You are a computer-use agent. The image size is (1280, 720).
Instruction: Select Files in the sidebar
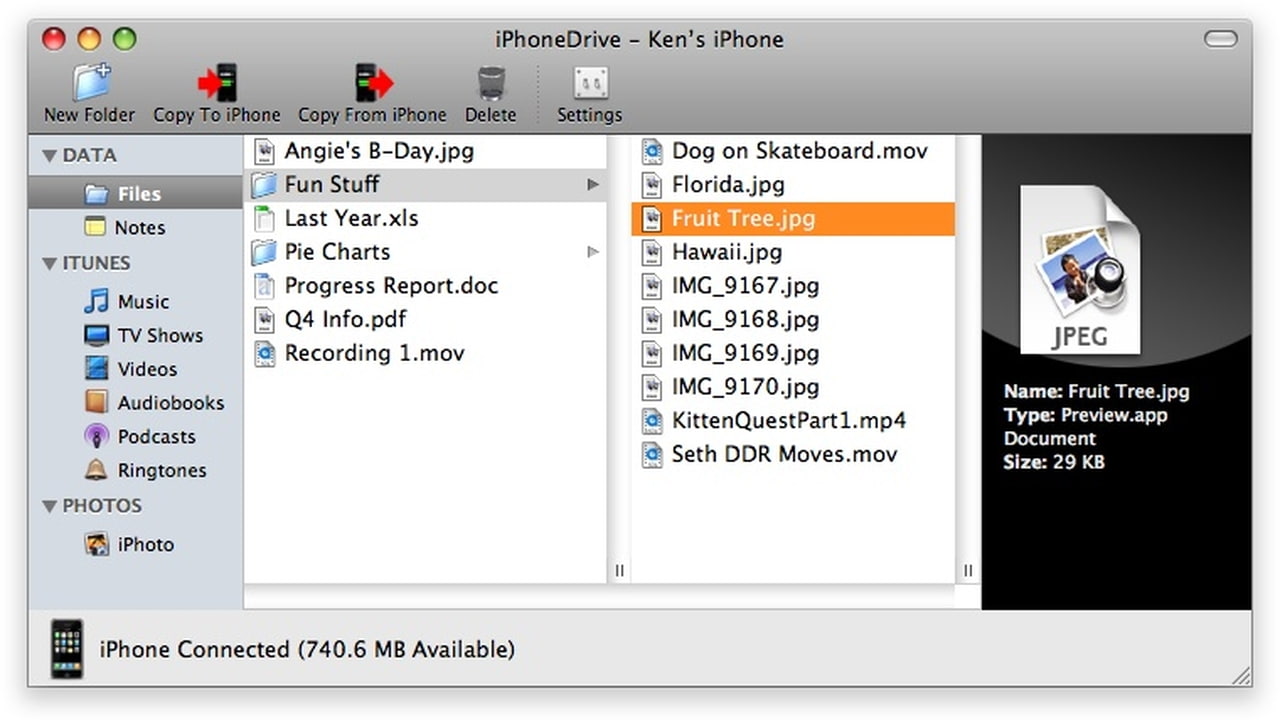coord(135,193)
